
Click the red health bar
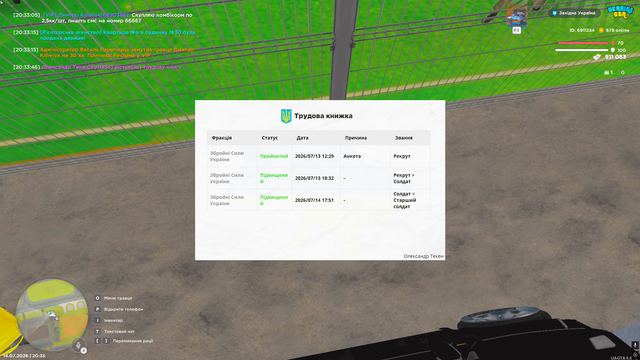(583, 43)
